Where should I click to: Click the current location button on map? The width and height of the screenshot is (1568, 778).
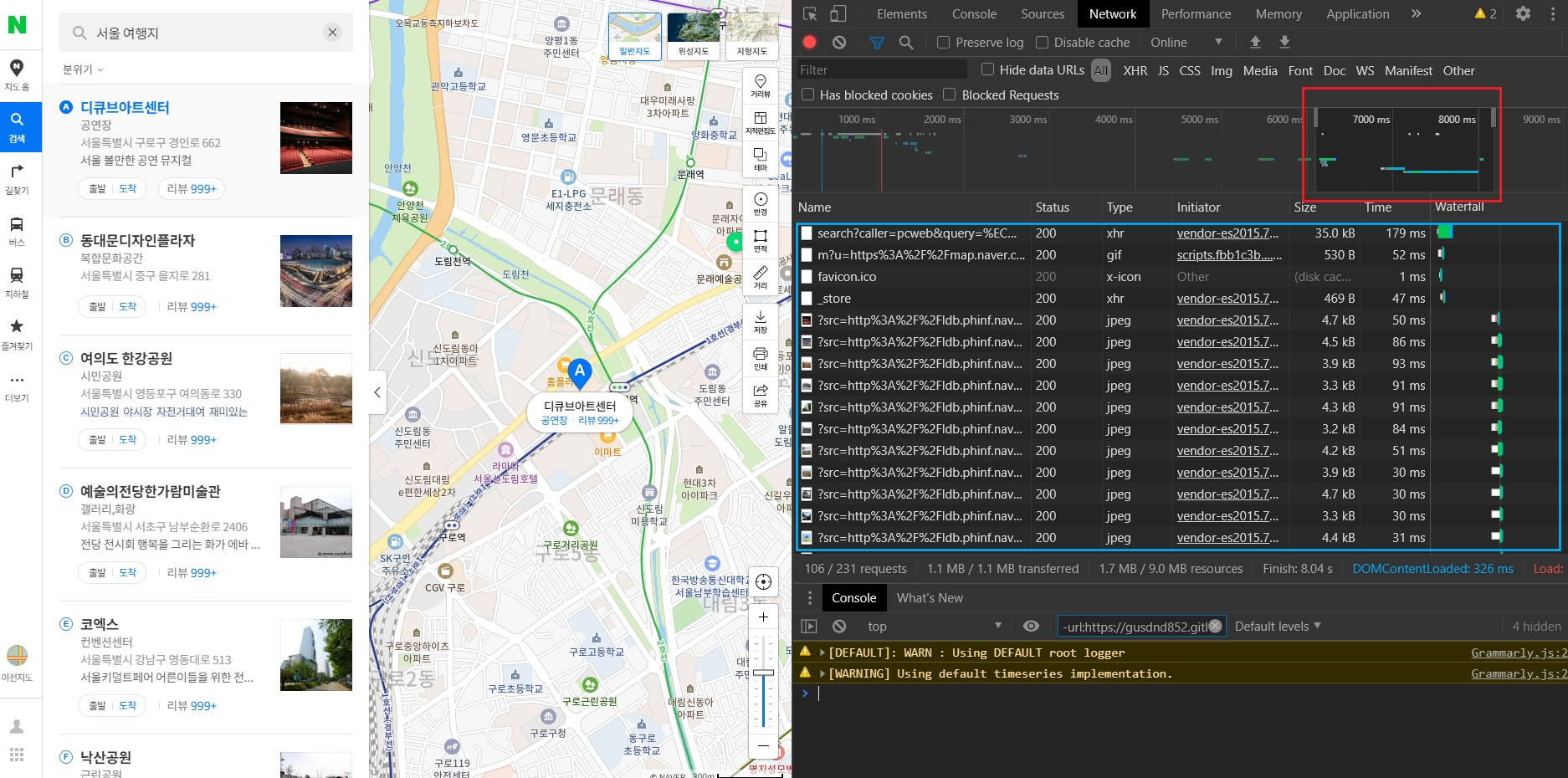pos(763,581)
